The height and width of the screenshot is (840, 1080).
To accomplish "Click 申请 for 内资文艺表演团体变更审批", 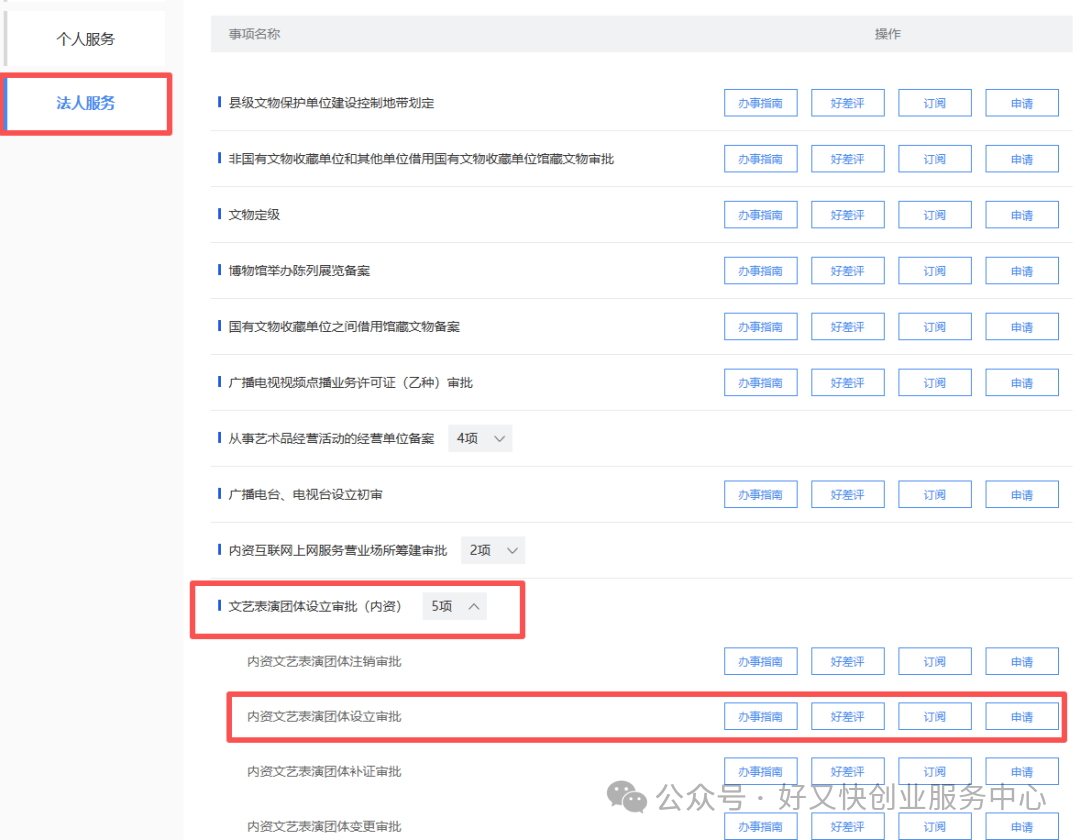I will coord(1022,826).
